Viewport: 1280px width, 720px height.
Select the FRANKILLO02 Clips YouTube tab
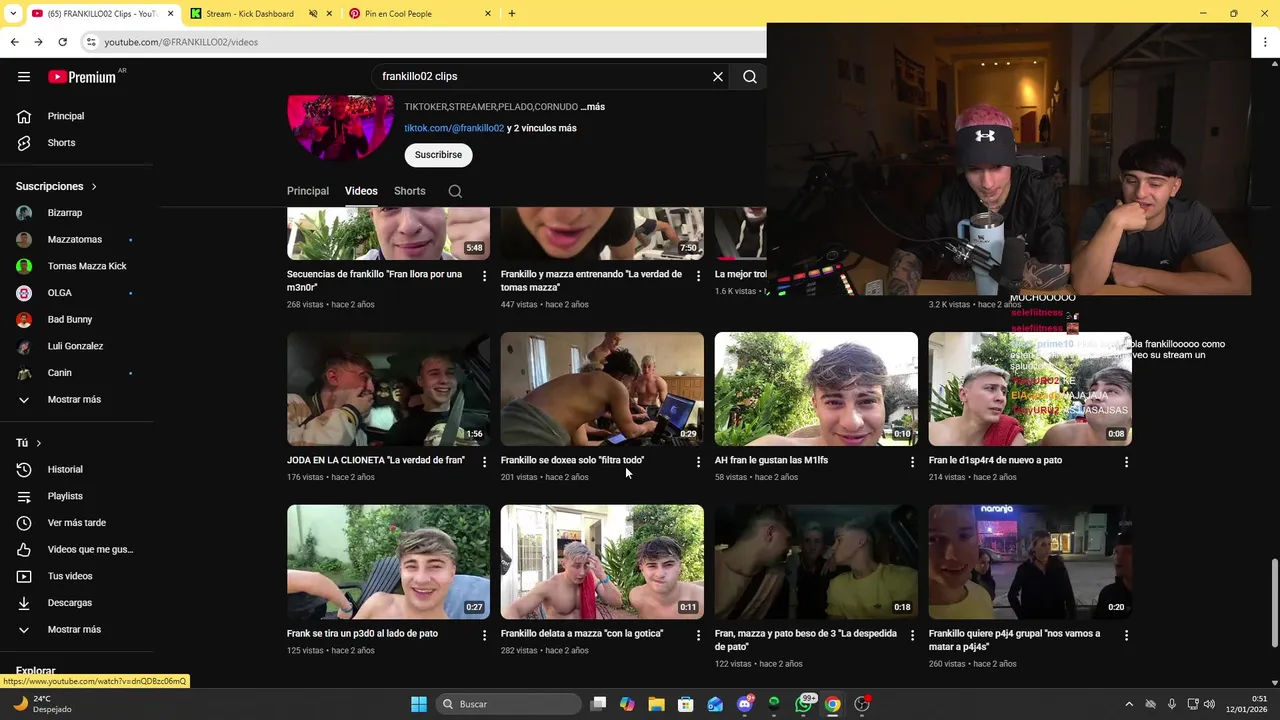(102, 14)
